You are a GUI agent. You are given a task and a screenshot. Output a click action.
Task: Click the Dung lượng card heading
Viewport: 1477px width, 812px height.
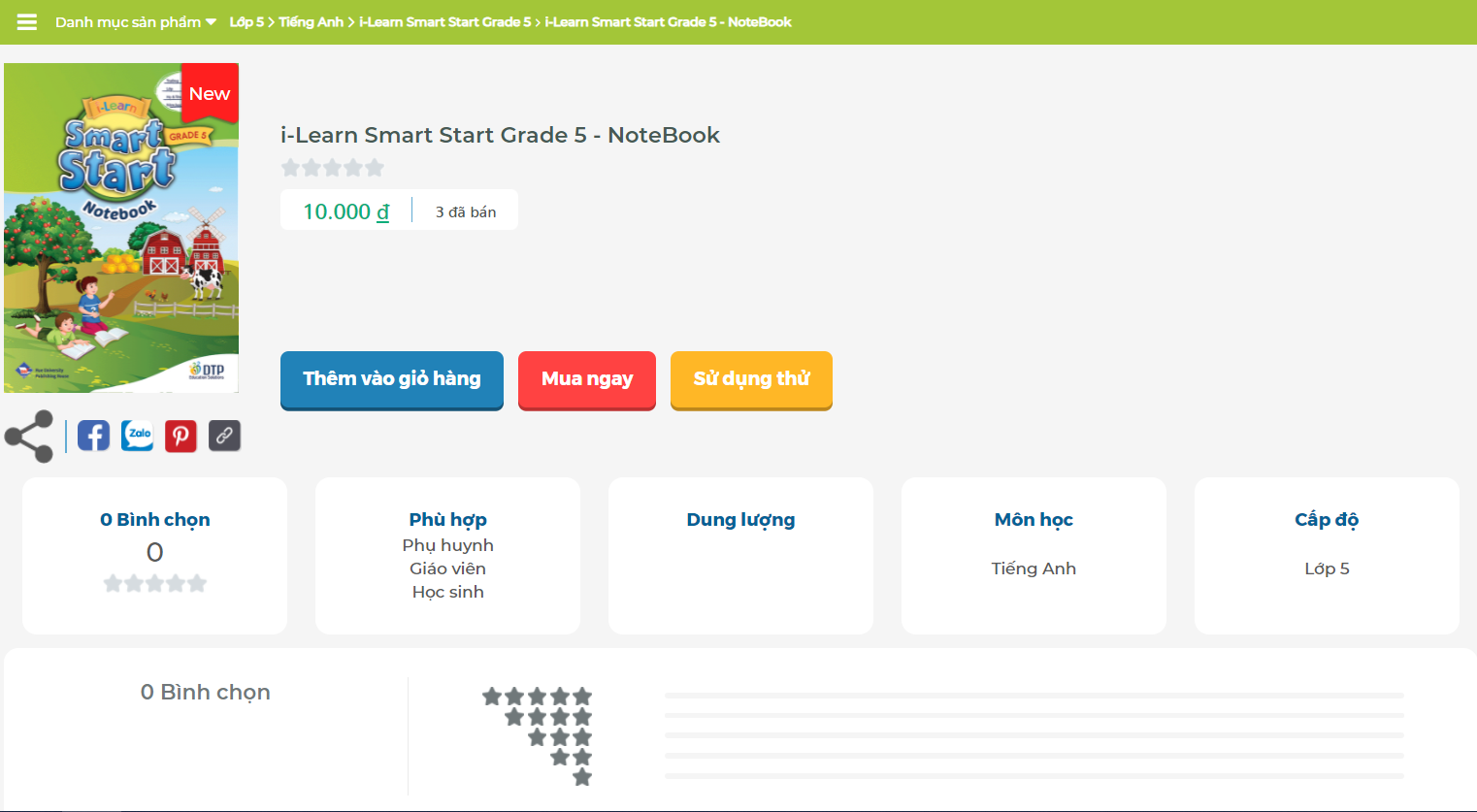pos(740,519)
